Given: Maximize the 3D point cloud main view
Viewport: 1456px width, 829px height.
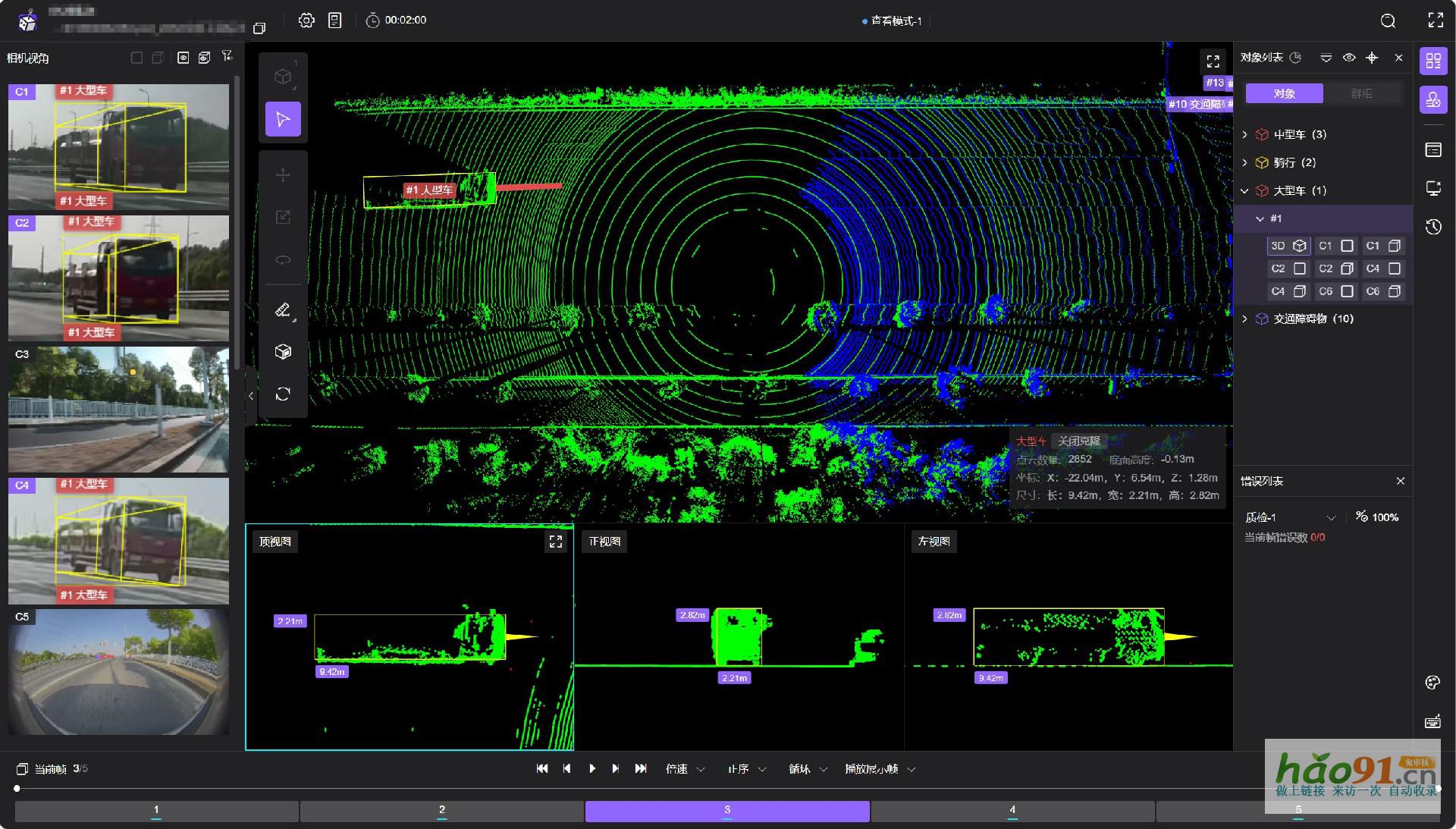Looking at the screenshot, I should tap(1213, 61).
